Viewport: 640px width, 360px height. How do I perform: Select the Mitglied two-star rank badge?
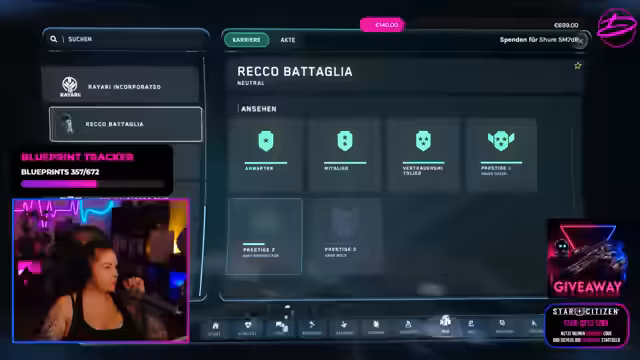coord(345,141)
